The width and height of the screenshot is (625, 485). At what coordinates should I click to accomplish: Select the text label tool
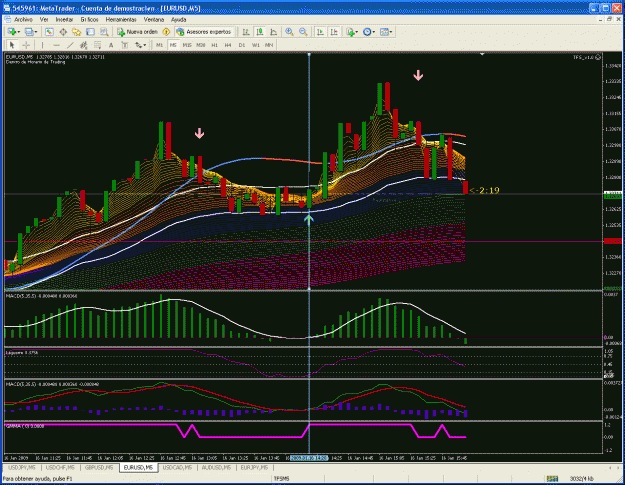click(x=125, y=45)
